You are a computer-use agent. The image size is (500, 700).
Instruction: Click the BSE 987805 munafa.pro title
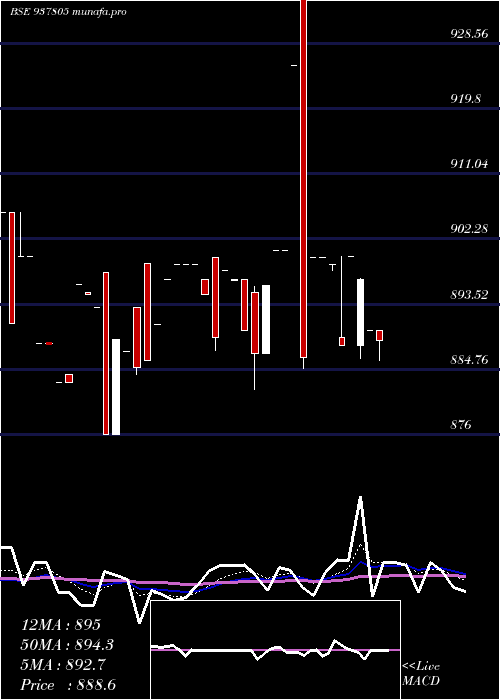click(x=68, y=12)
